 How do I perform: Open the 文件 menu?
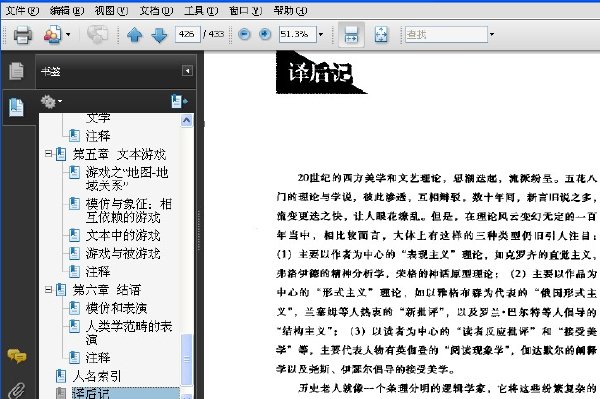(x=22, y=11)
